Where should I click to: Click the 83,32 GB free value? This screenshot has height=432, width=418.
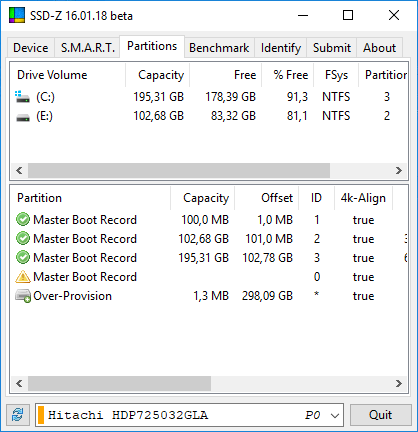tap(233, 116)
